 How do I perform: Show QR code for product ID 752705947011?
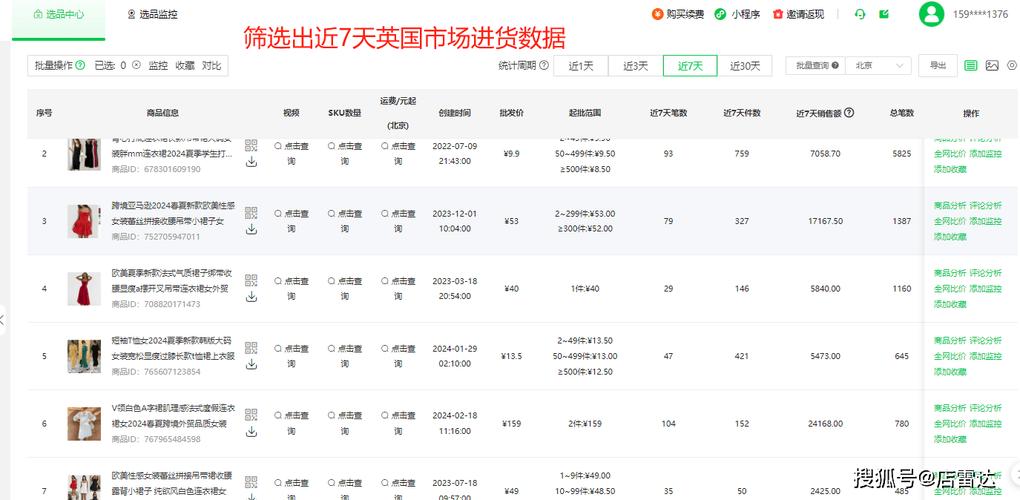[251, 213]
